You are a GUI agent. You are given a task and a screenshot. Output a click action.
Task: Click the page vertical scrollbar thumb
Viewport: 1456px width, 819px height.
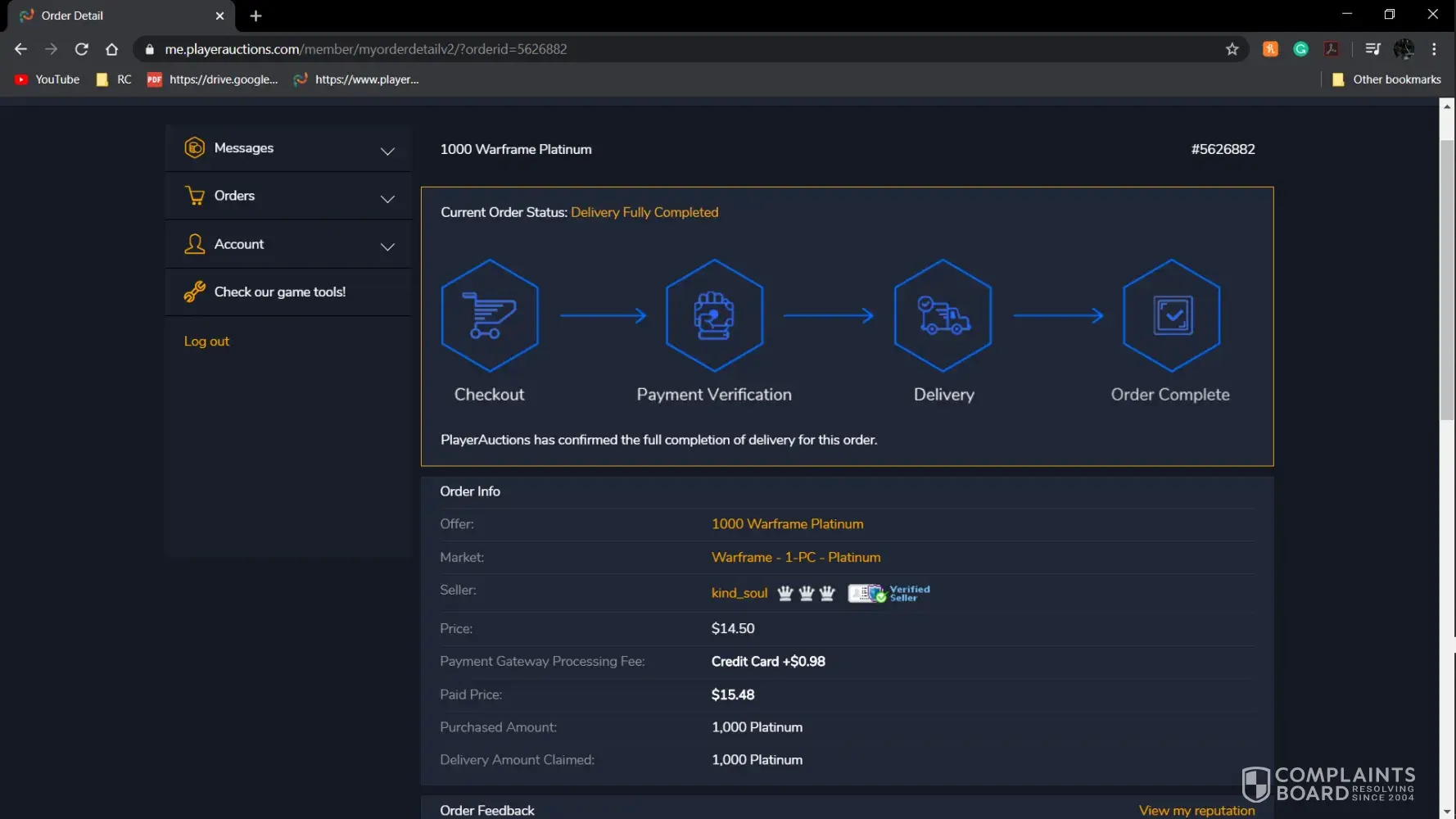[1446, 278]
